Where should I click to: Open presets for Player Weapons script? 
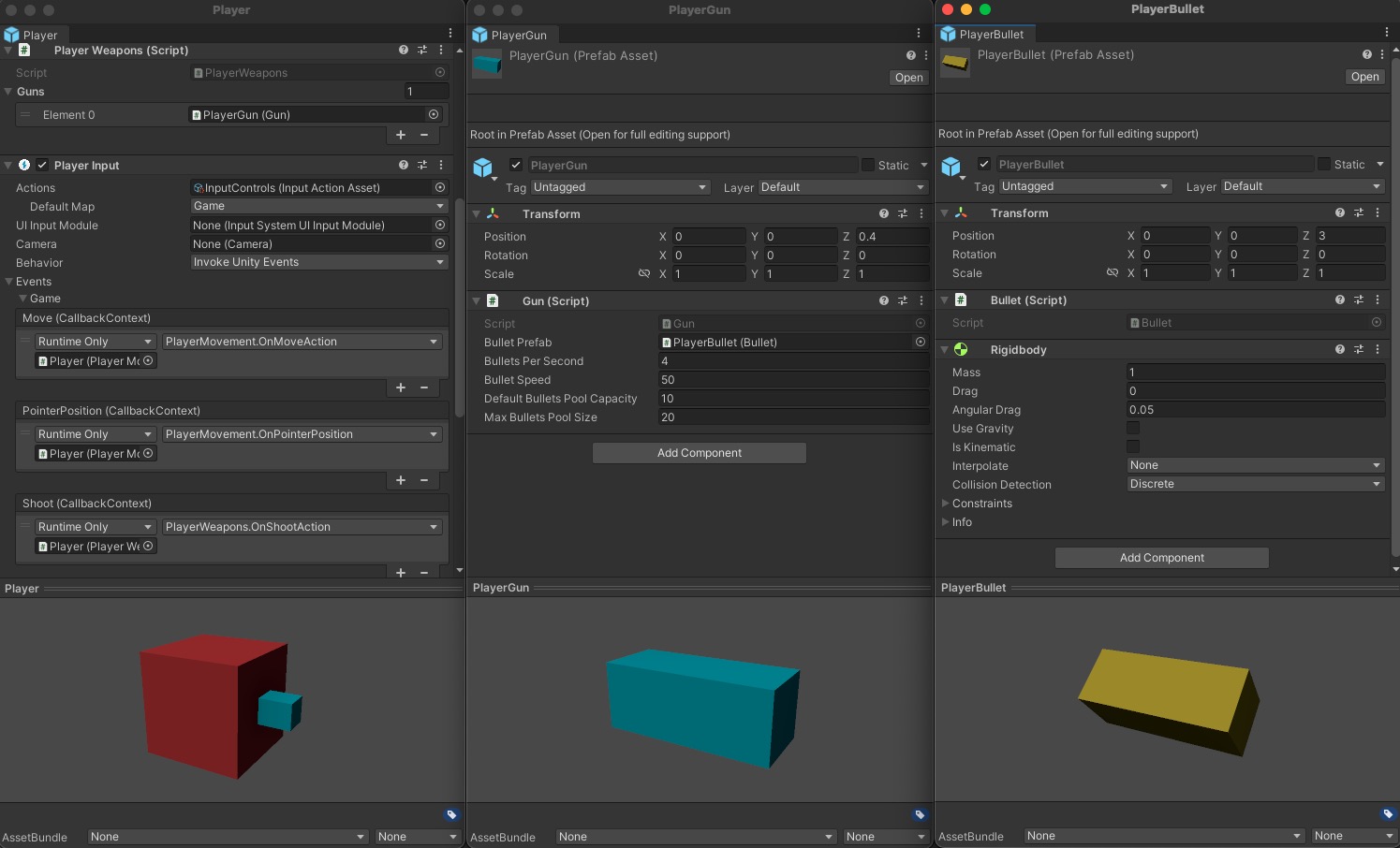(x=422, y=51)
